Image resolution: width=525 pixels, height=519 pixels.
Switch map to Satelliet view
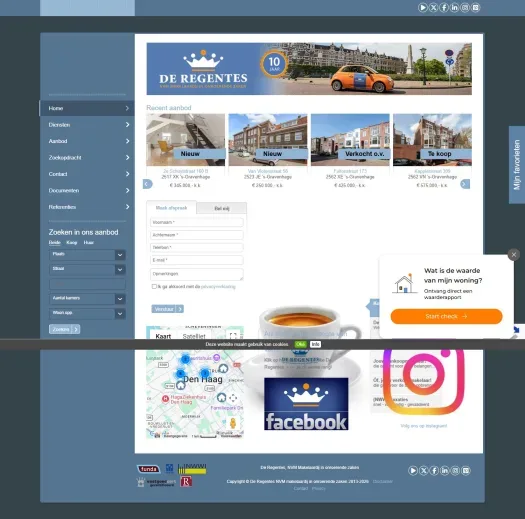point(194,336)
